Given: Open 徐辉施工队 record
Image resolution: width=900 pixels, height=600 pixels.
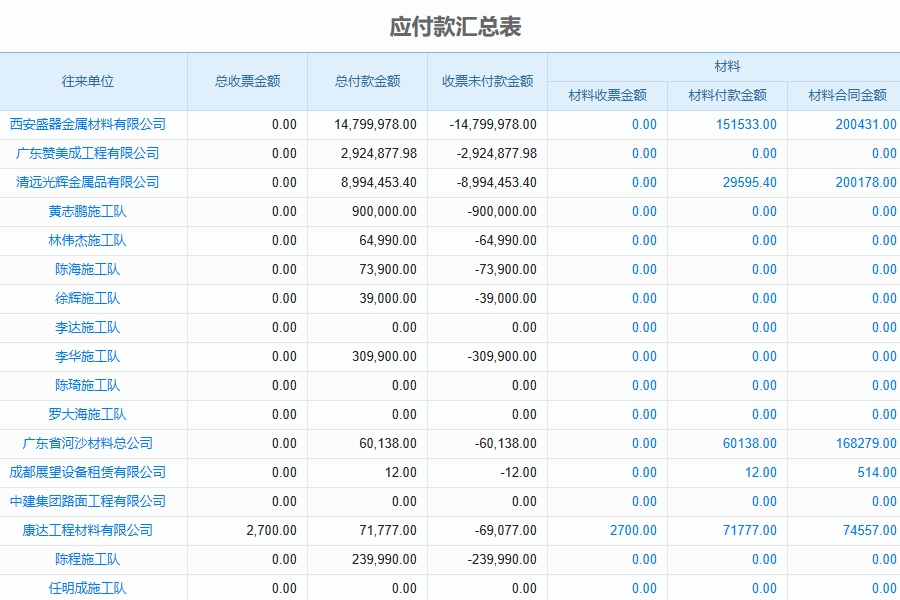Looking at the screenshot, I should point(94,298).
